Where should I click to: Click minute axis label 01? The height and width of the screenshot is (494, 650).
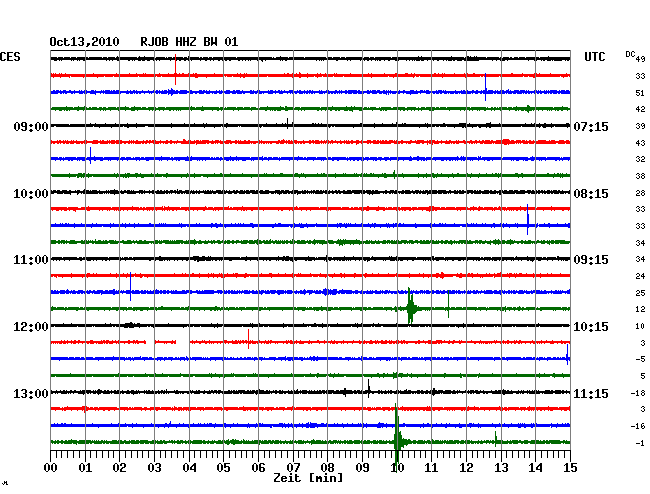[85, 468]
